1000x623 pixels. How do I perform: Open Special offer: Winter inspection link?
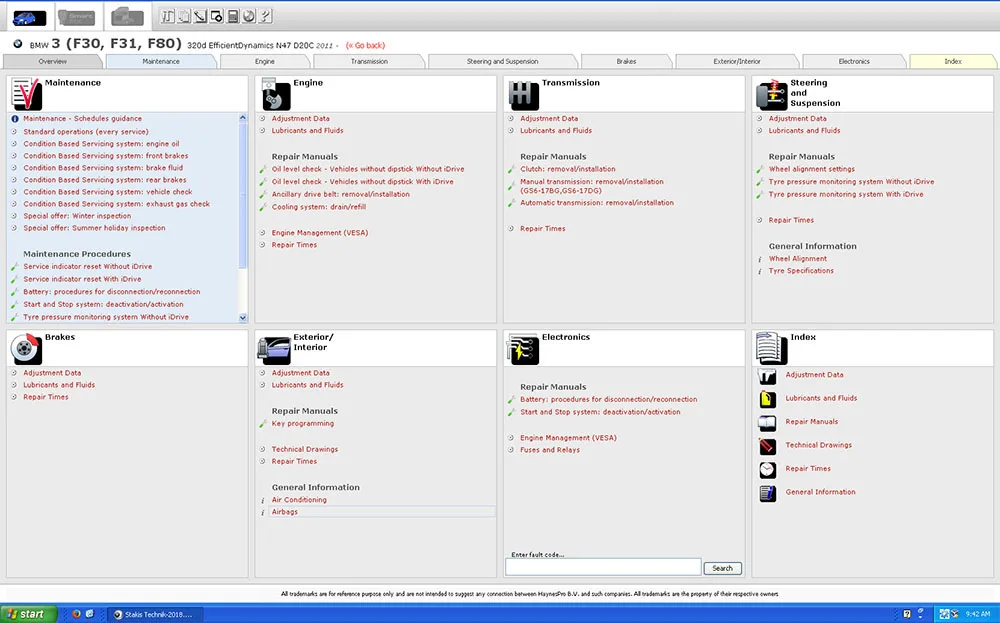(77, 216)
